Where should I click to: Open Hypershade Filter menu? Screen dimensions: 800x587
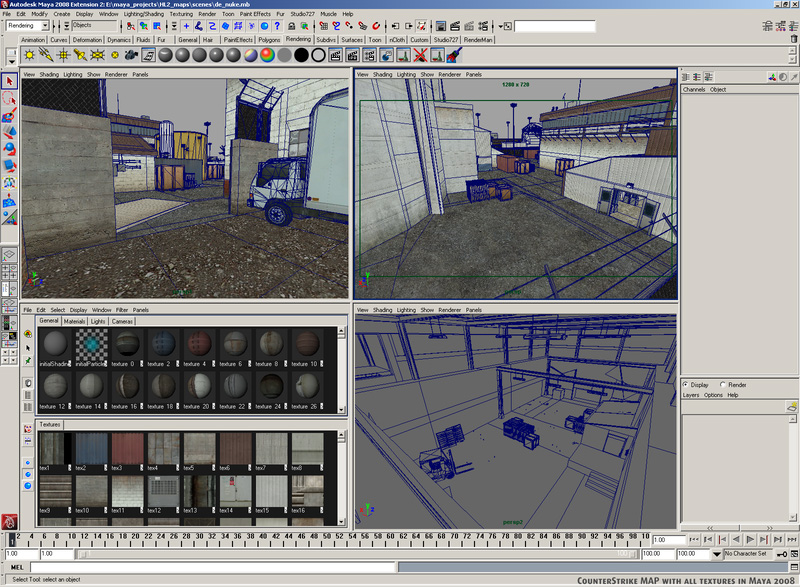tap(122, 310)
